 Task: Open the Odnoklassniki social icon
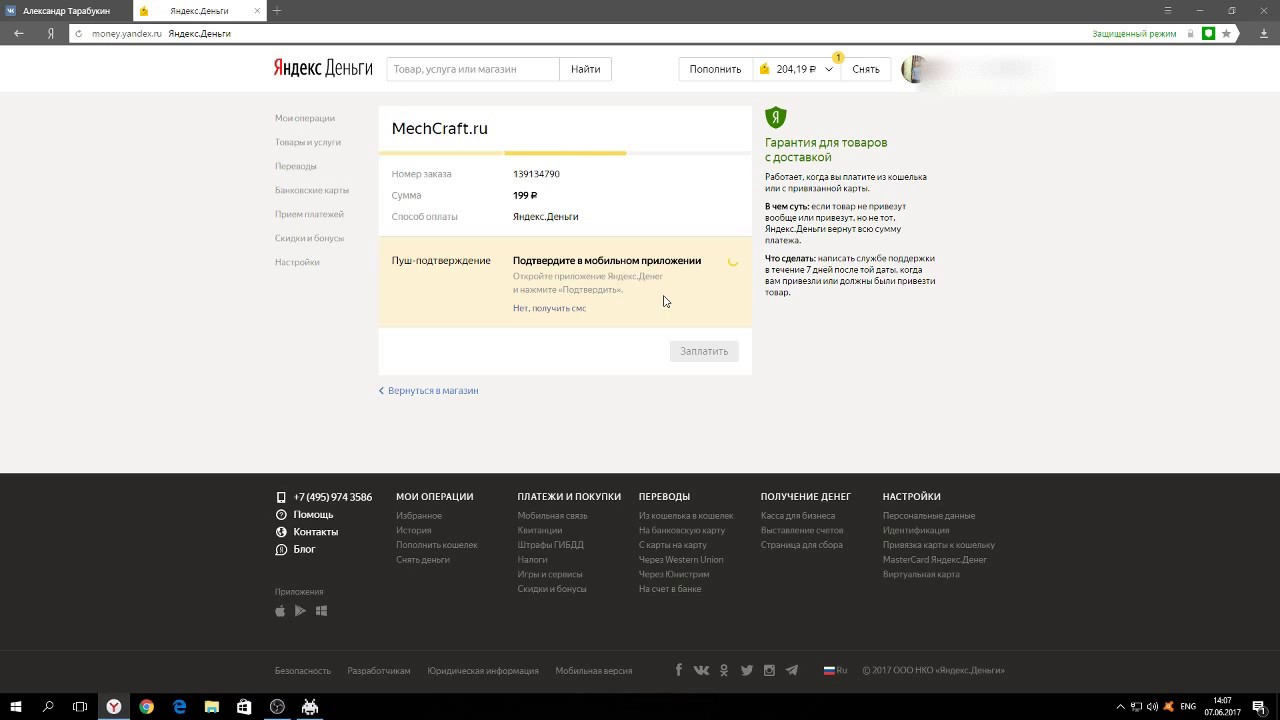tap(724, 670)
